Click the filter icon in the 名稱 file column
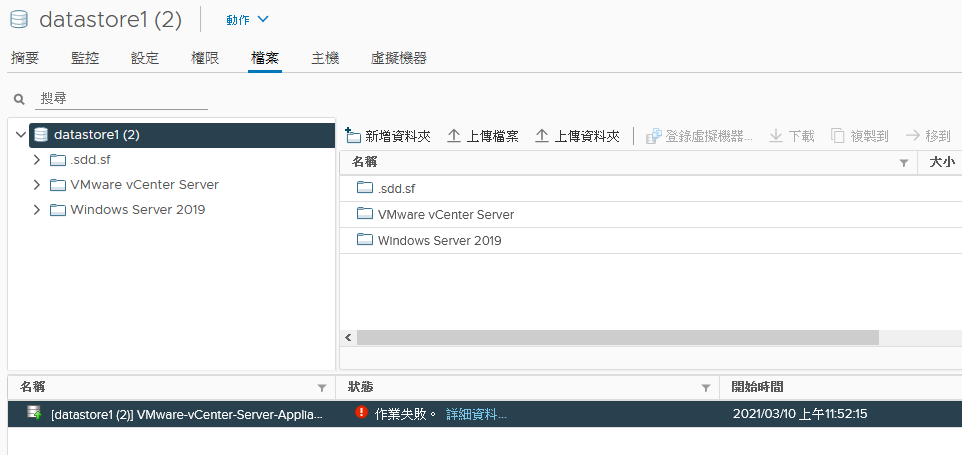Screen dimensions: 962x455 click(903, 163)
